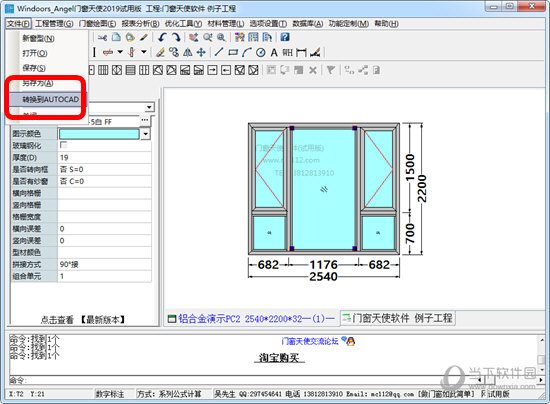Click the H-shaped dimension tool
The height and width of the screenshot is (404, 550).
[x=301, y=53]
